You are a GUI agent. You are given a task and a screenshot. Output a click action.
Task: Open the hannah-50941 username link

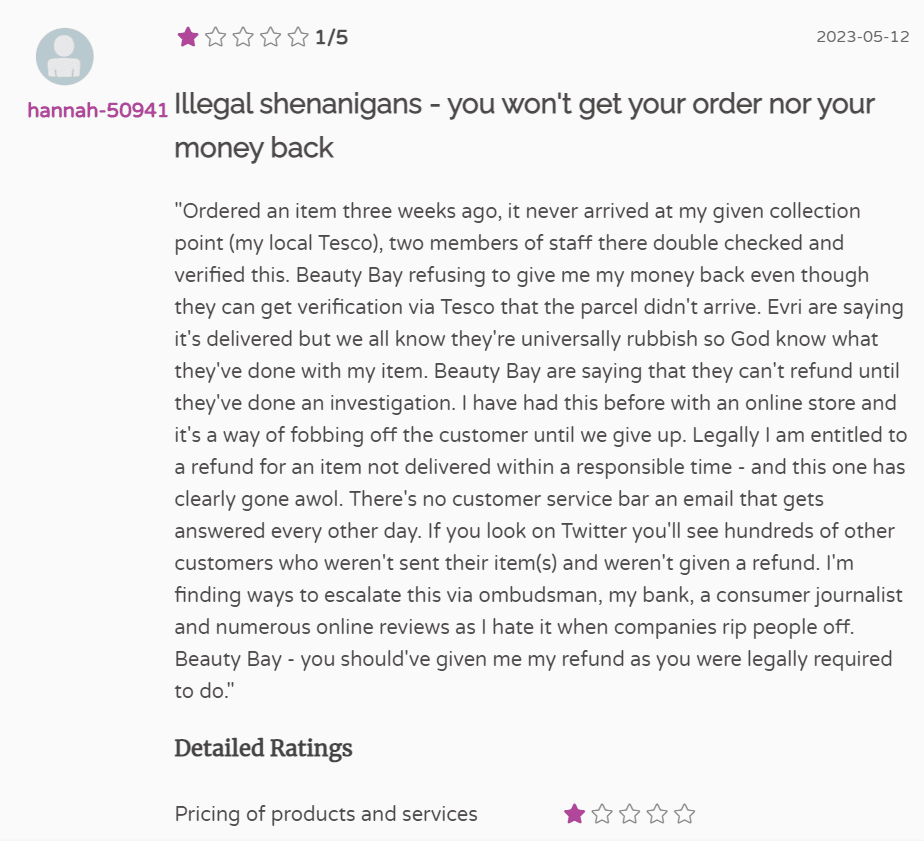(x=97, y=110)
